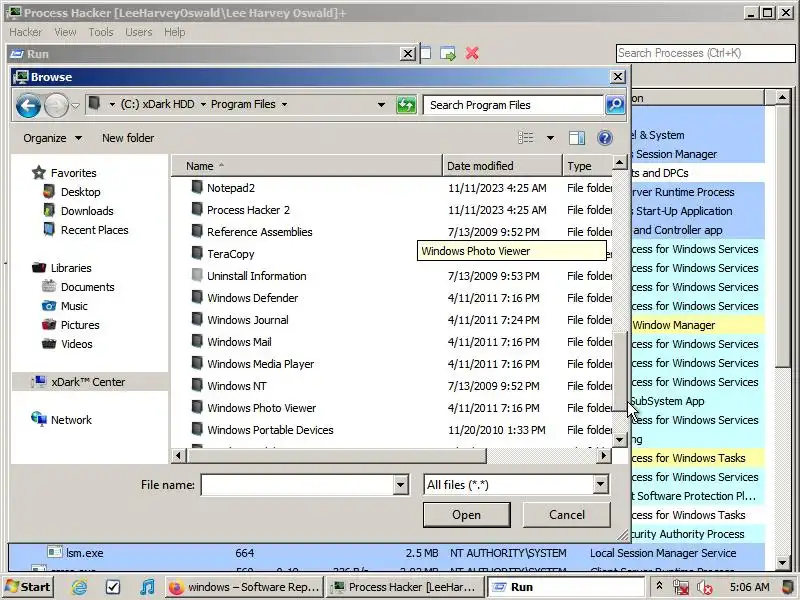Click the blue Help icon in Browse dialog
The width and height of the screenshot is (800, 600).
(605, 138)
